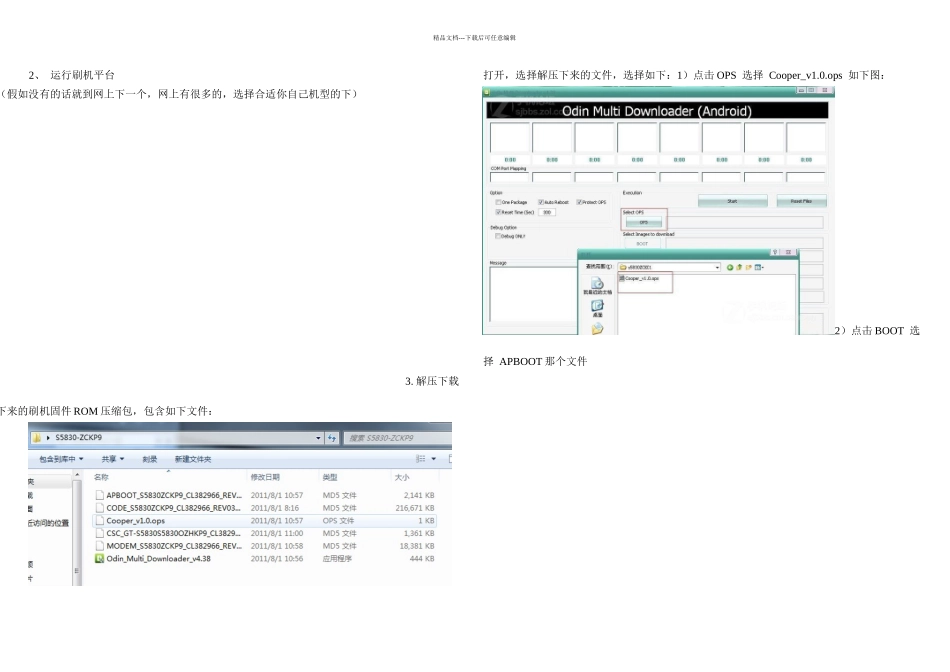The image size is (950, 672).
Task: Click the change view icon in Explorer toolbar
Action: (420, 459)
